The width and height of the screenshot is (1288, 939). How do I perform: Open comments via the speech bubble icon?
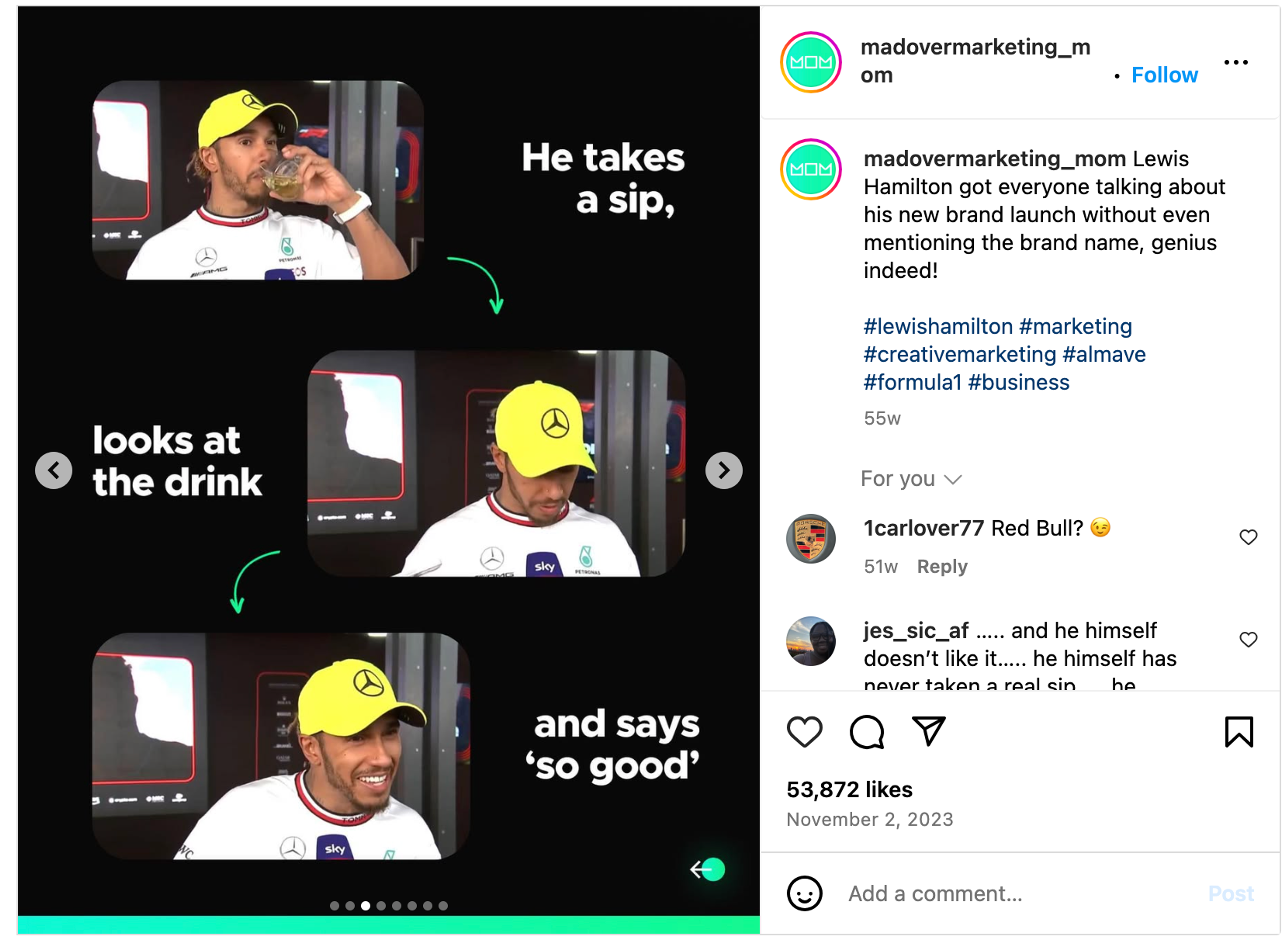[866, 733]
